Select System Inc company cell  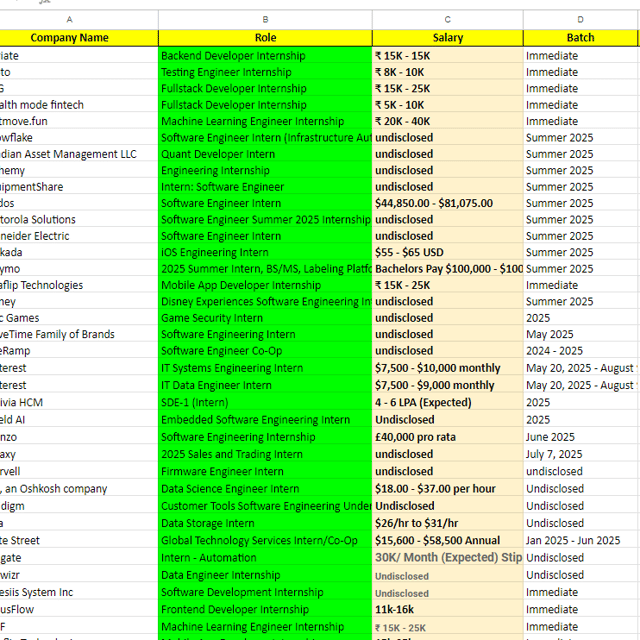coord(79,592)
